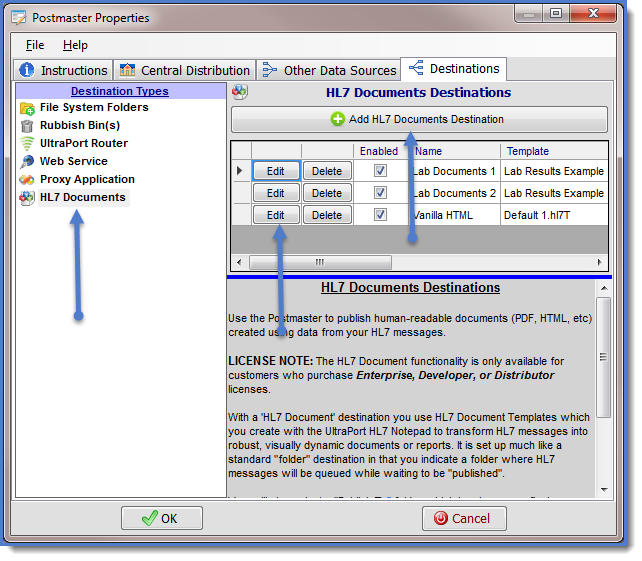
Task: Toggle Enabled checkbox for Lab Documents 2
Action: point(380,193)
